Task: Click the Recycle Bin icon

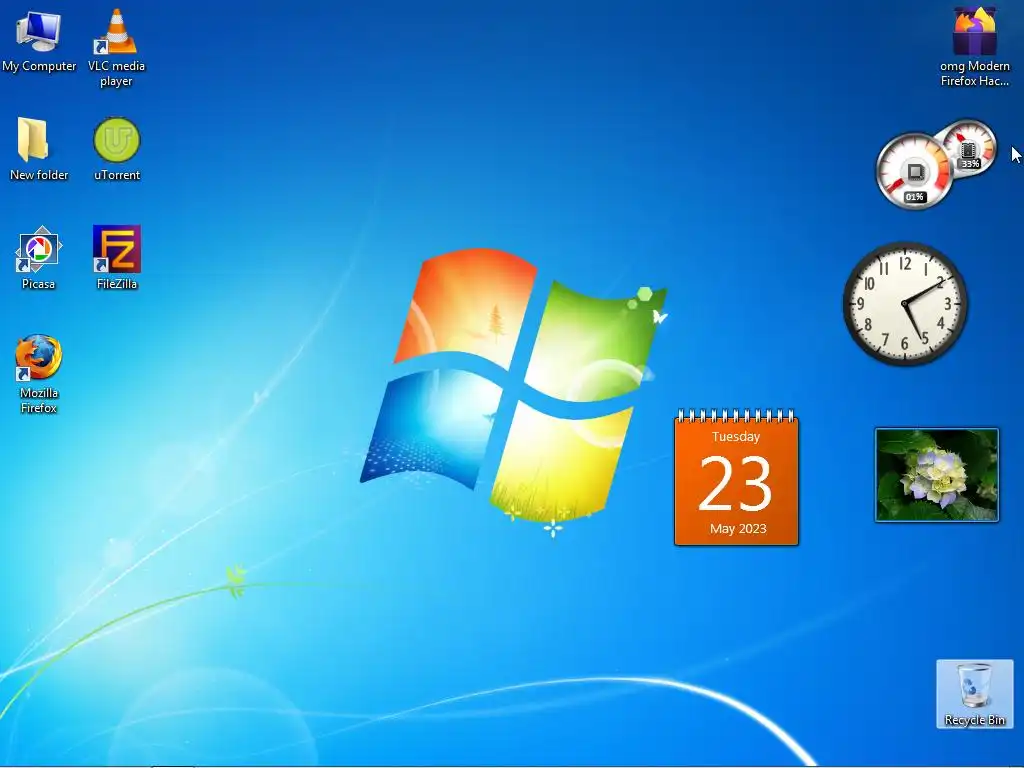Action: click(x=974, y=694)
